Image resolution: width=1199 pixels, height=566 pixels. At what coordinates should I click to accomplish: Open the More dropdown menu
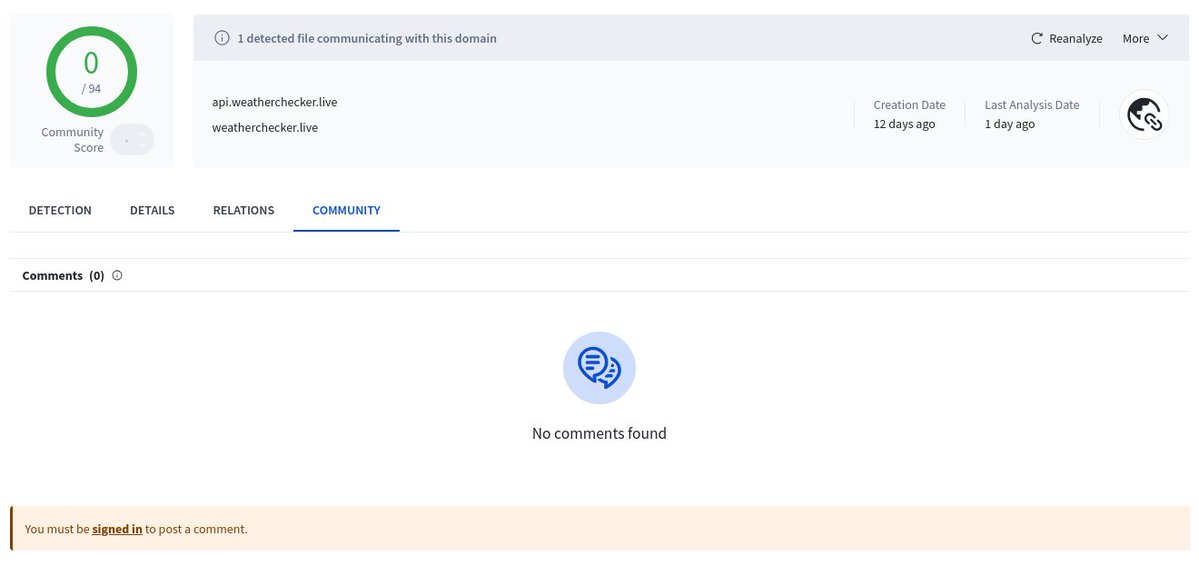(1145, 38)
